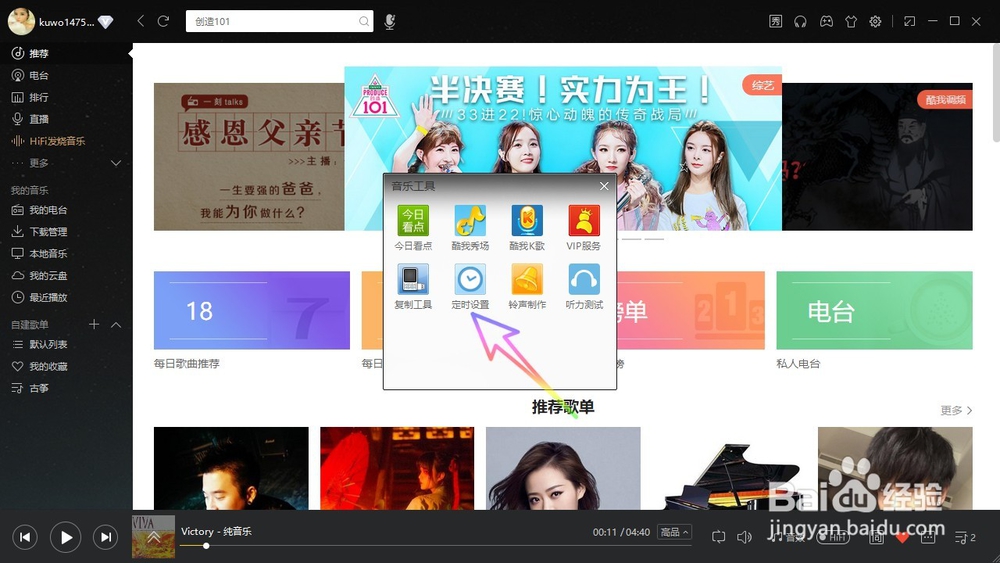Open the piano playlist cover
Viewport: 1000px width, 563px height.
click(729, 469)
